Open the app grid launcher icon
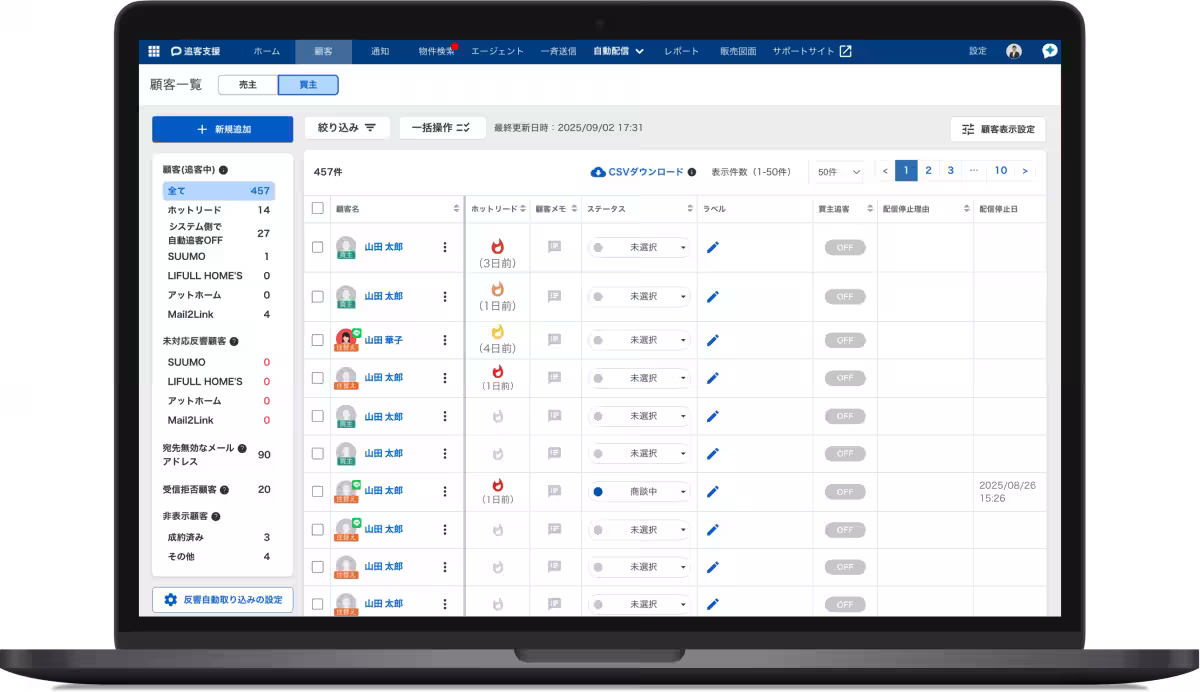The height and width of the screenshot is (692, 1200). pos(154,51)
